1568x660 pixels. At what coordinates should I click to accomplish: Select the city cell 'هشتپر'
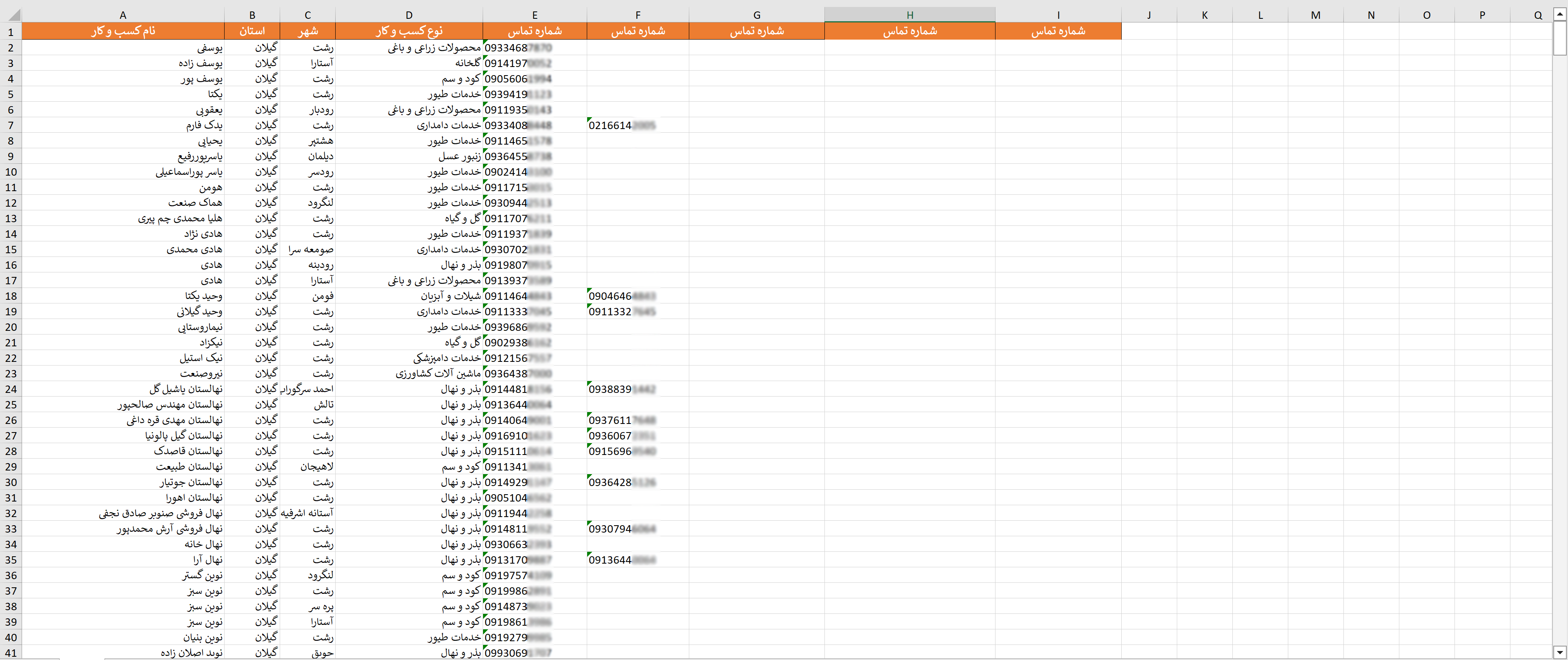pyautogui.click(x=307, y=140)
